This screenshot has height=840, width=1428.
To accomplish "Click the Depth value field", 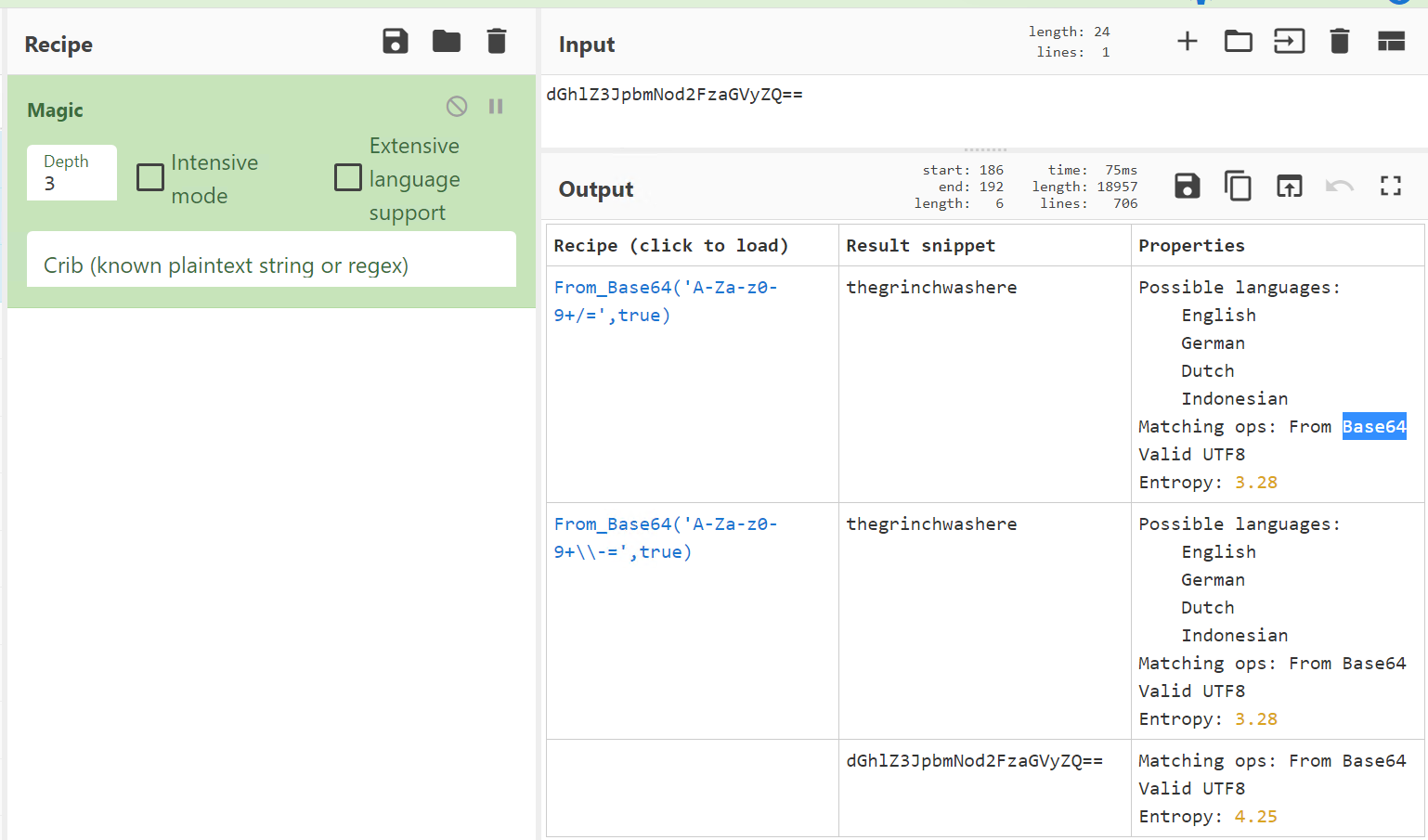I will (71, 183).
